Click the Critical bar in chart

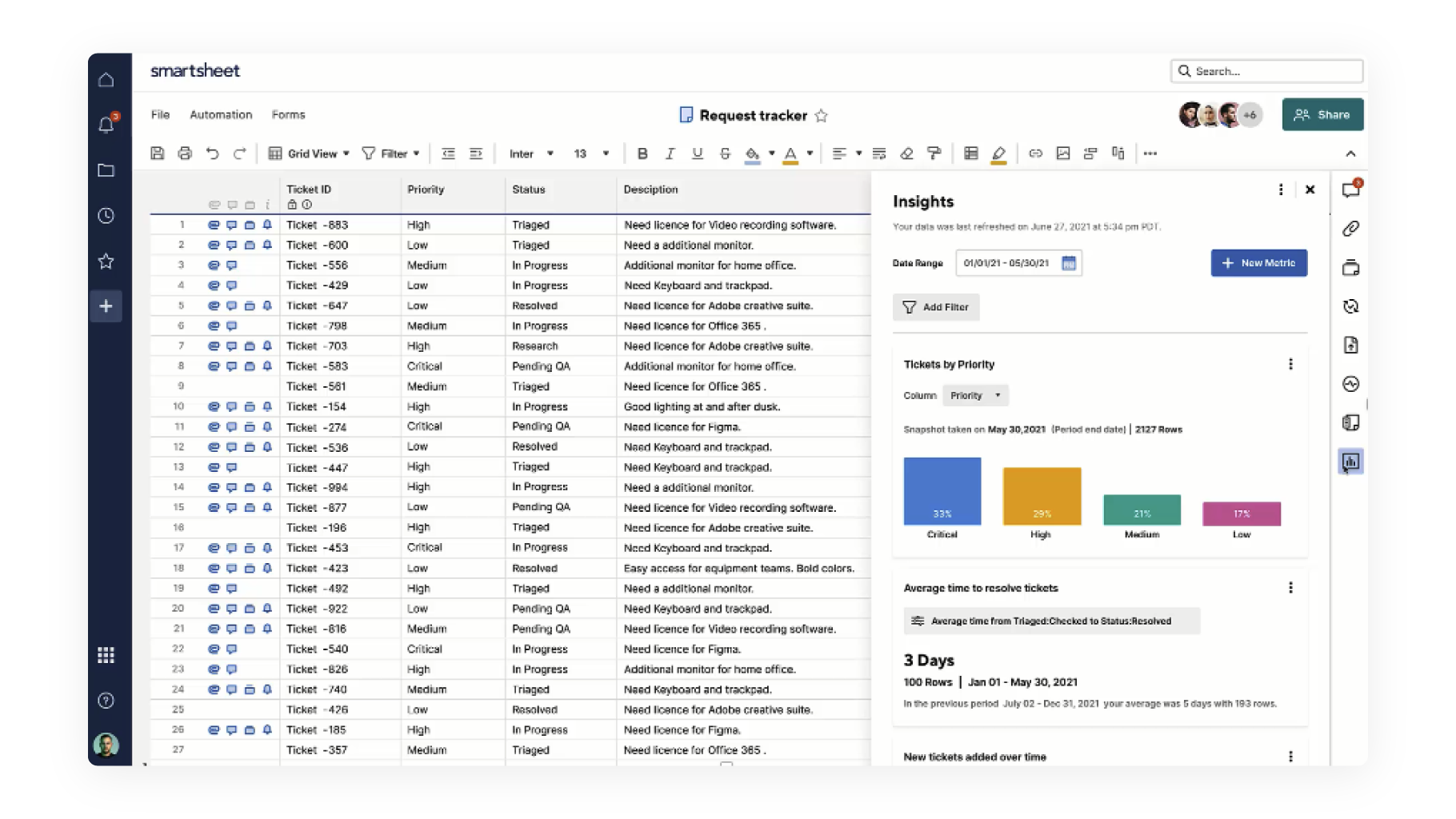click(x=942, y=490)
